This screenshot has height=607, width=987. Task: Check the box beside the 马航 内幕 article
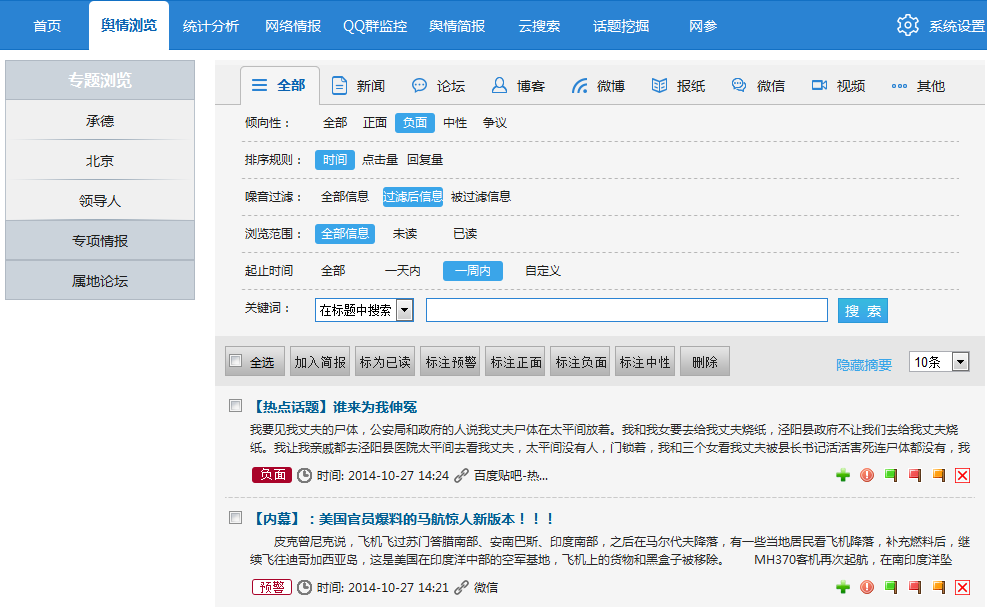tap(235, 518)
